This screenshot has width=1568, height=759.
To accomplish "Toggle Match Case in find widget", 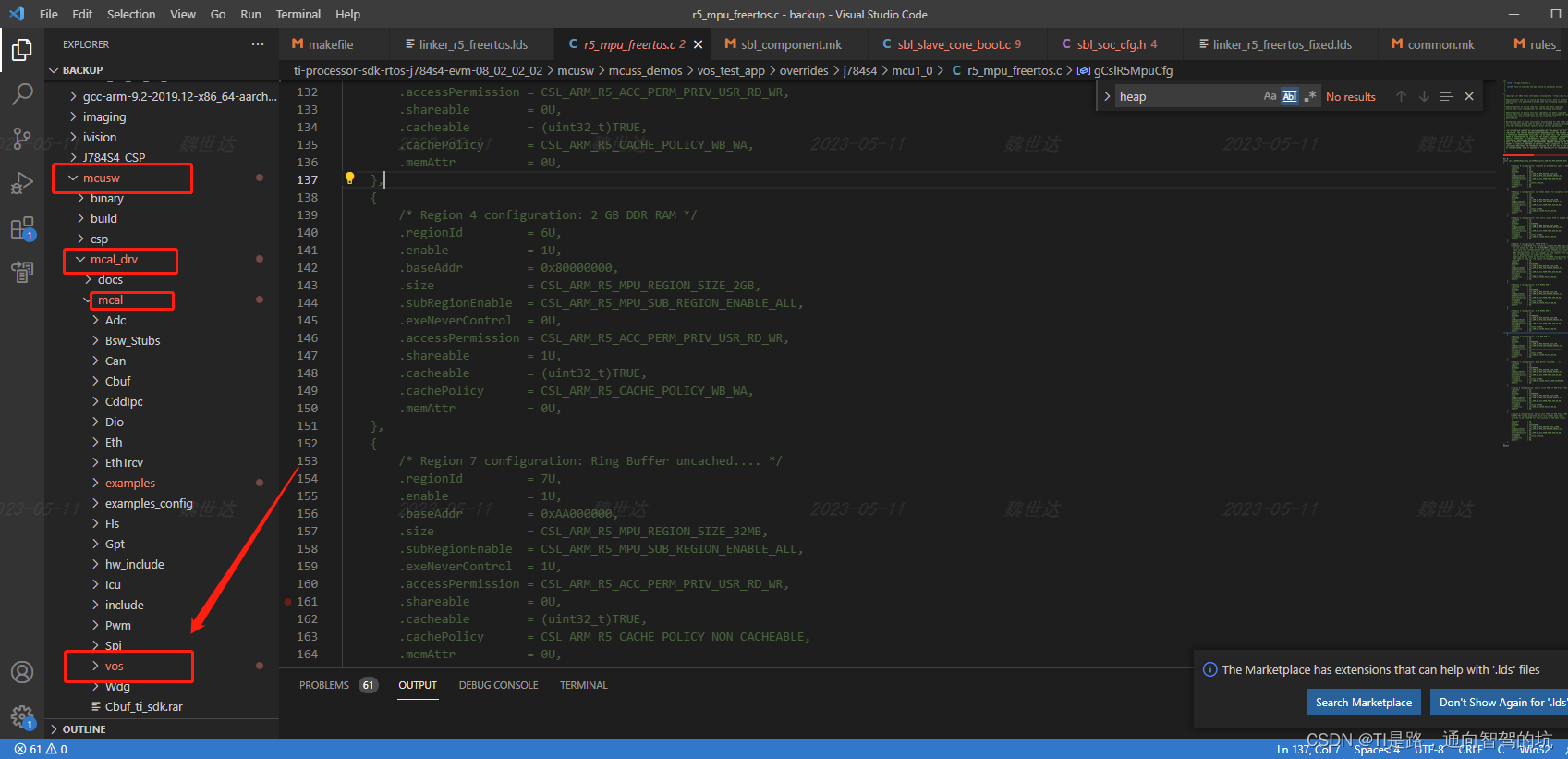I will pyautogui.click(x=1270, y=96).
